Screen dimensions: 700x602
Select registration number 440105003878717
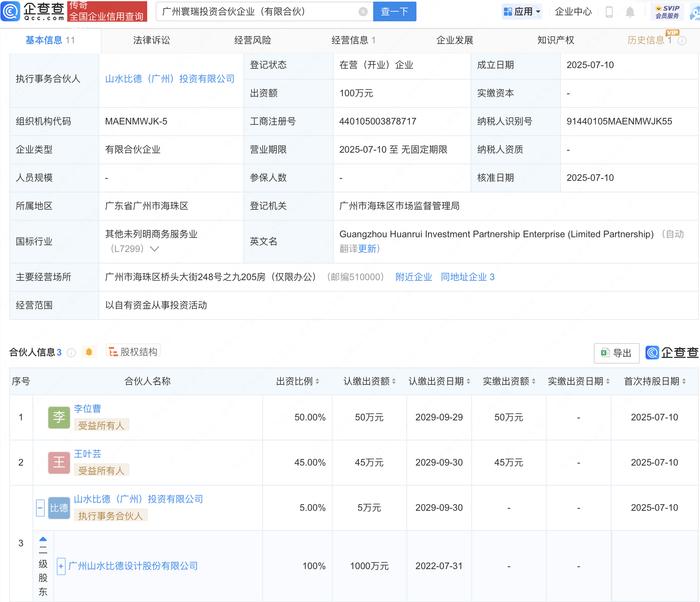point(378,121)
